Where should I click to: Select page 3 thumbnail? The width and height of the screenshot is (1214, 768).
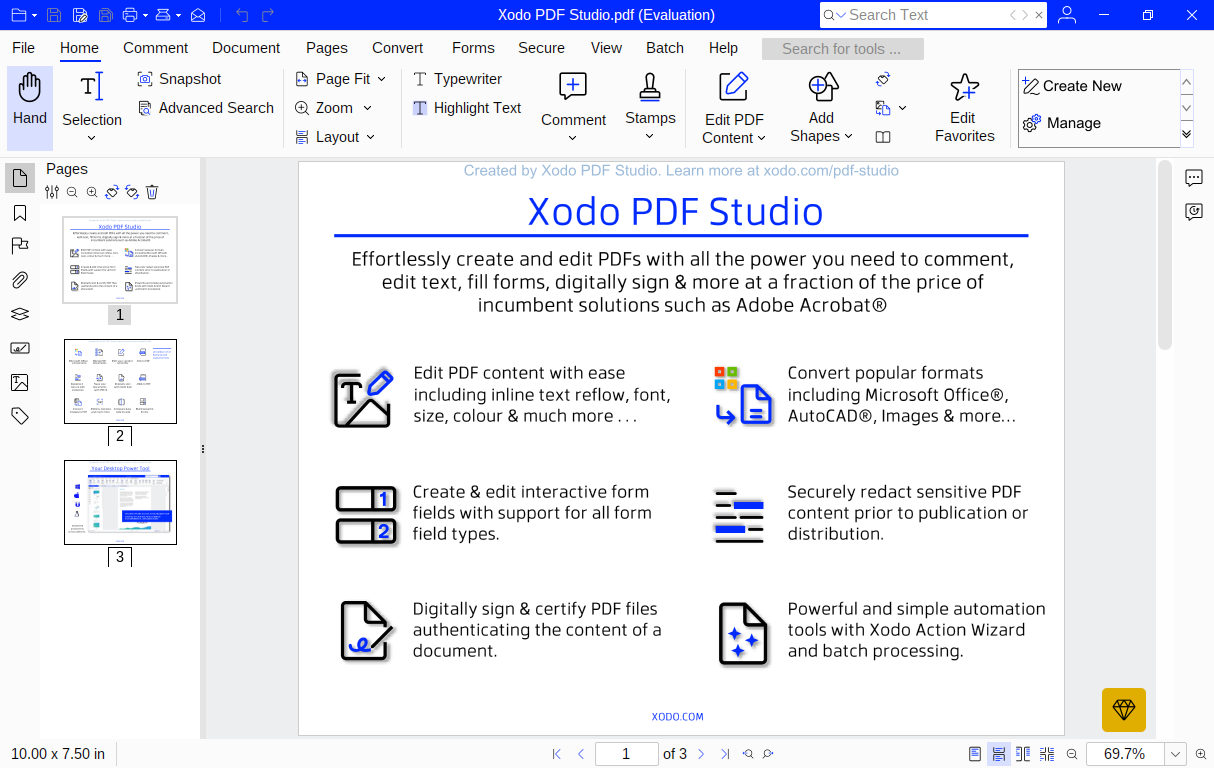point(120,502)
